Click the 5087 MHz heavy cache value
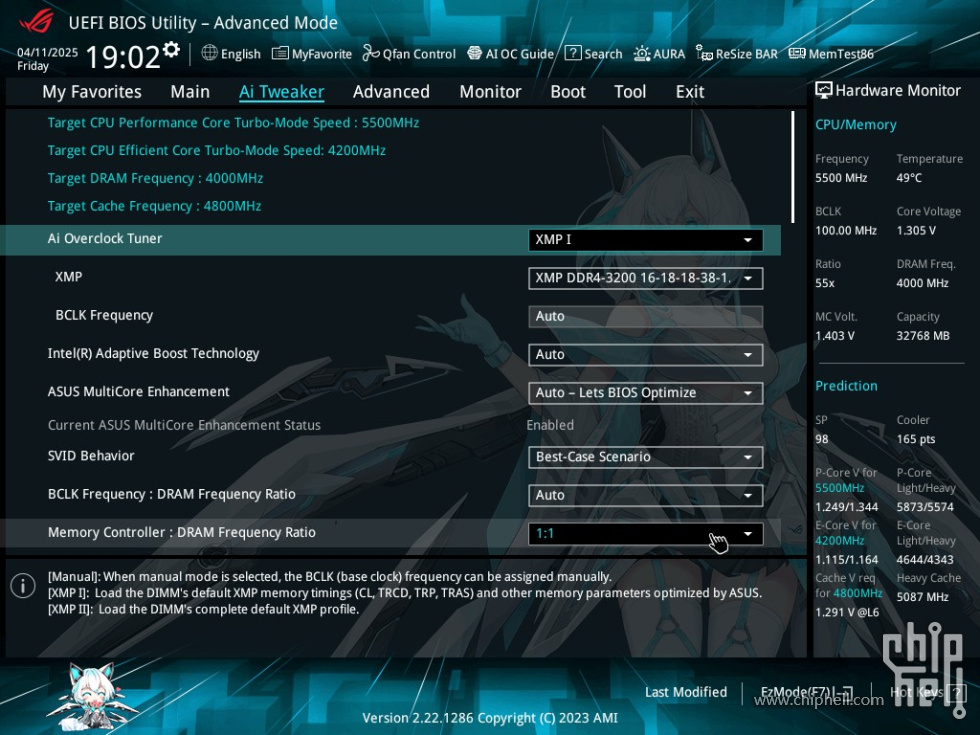The height and width of the screenshot is (735, 980). [x=923, y=598]
